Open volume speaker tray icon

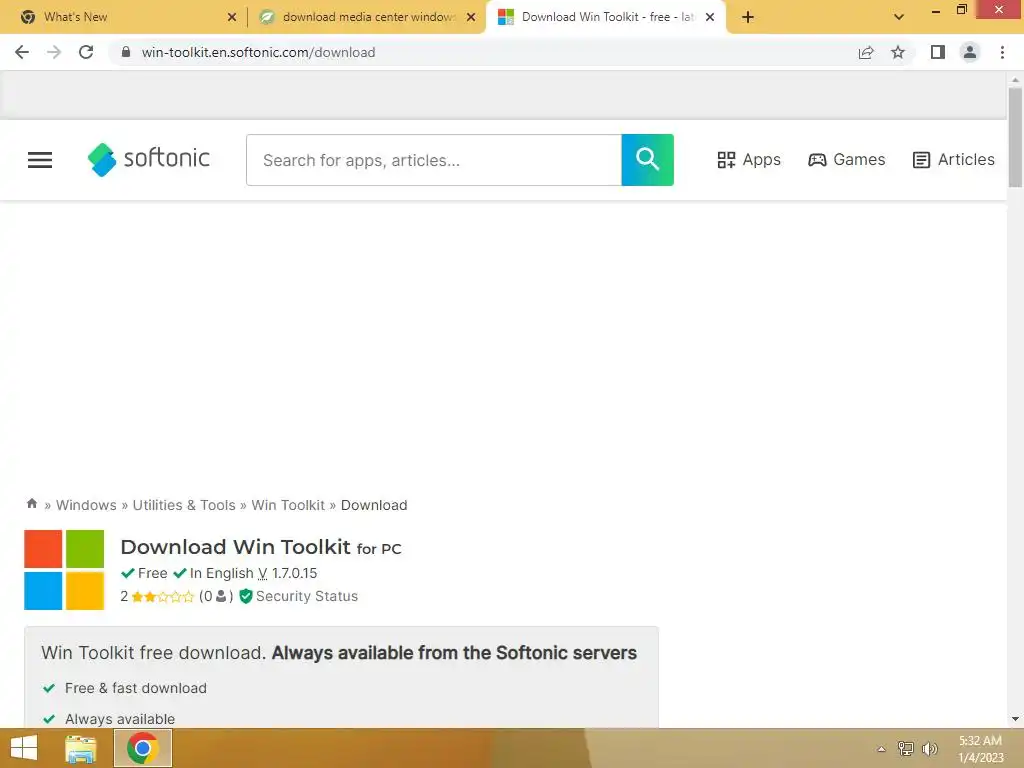pyautogui.click(x=930, y=748)
